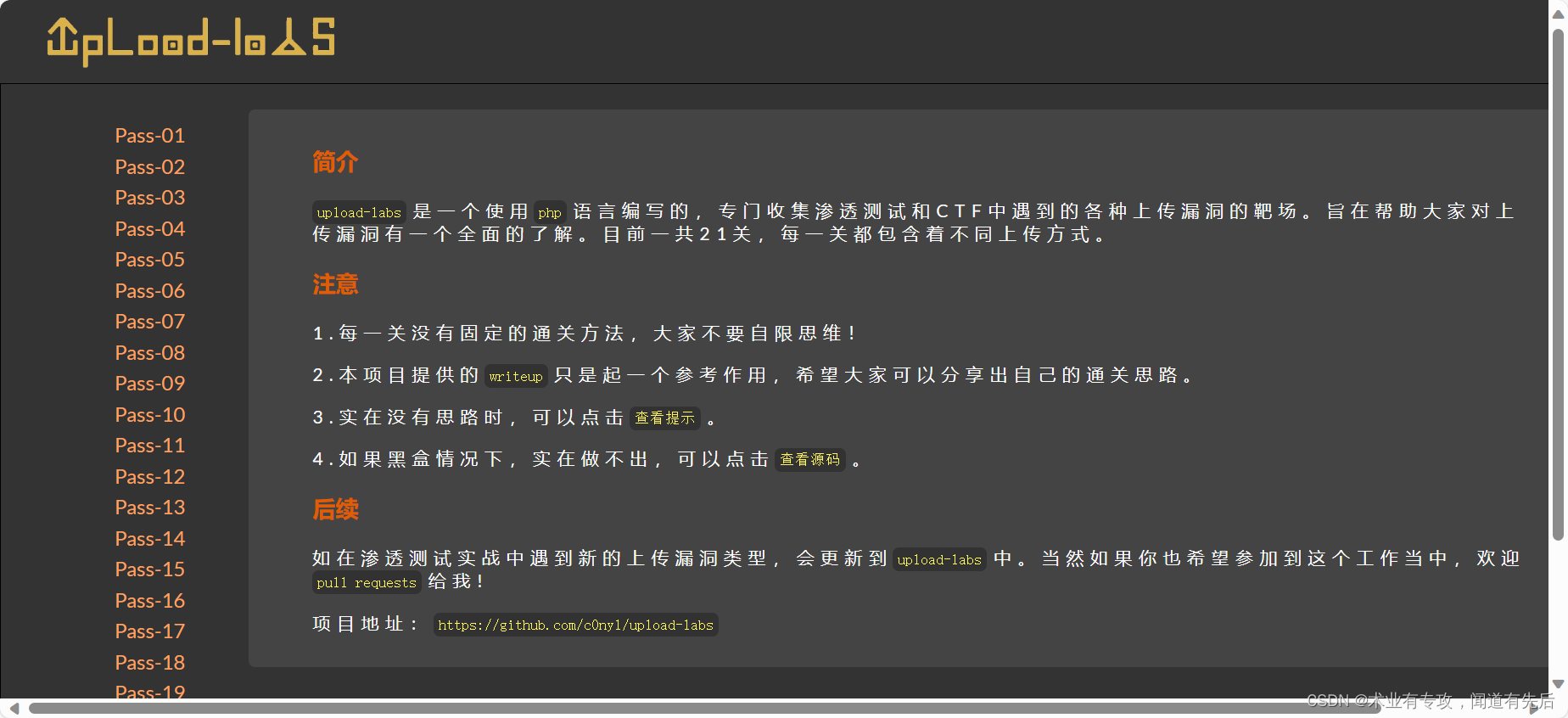Viewport: 1568px width, 718px height.
Task: Click the php code label
Action: pos(550,213)
